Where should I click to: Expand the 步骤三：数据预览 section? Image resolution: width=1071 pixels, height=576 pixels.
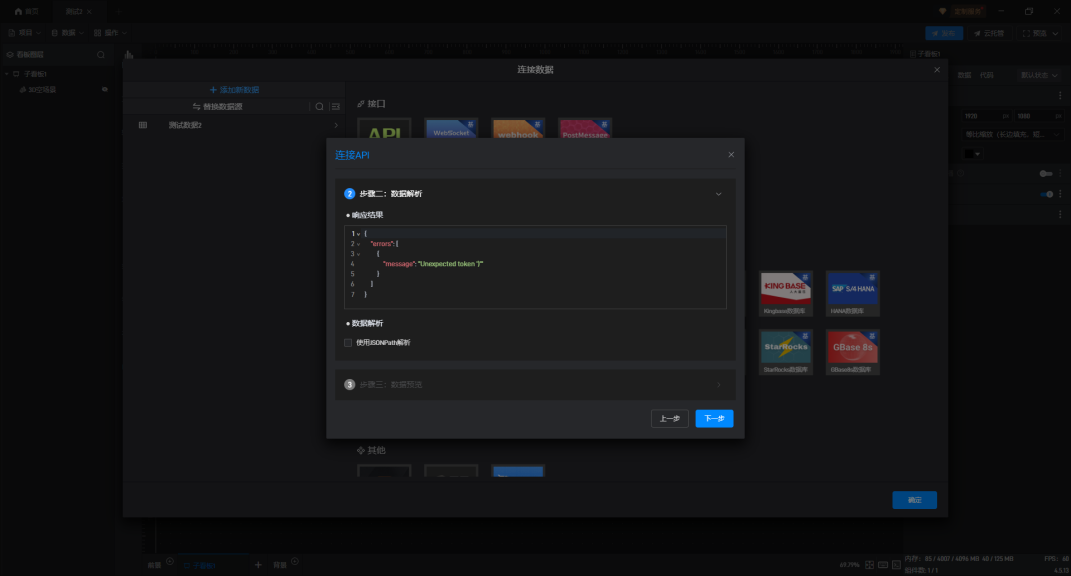tap(535, 385)
